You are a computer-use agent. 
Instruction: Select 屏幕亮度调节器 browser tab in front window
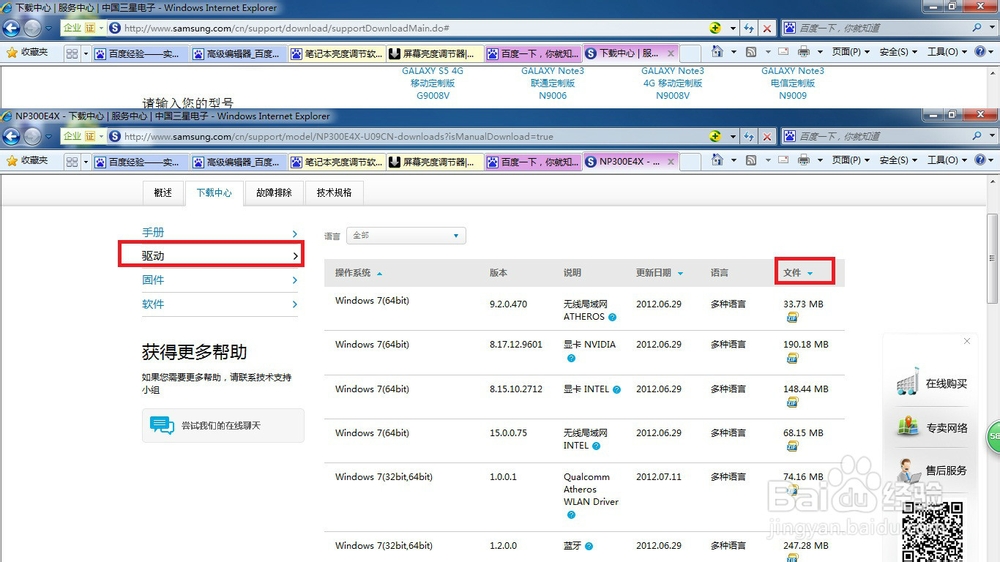coord(435,162)
